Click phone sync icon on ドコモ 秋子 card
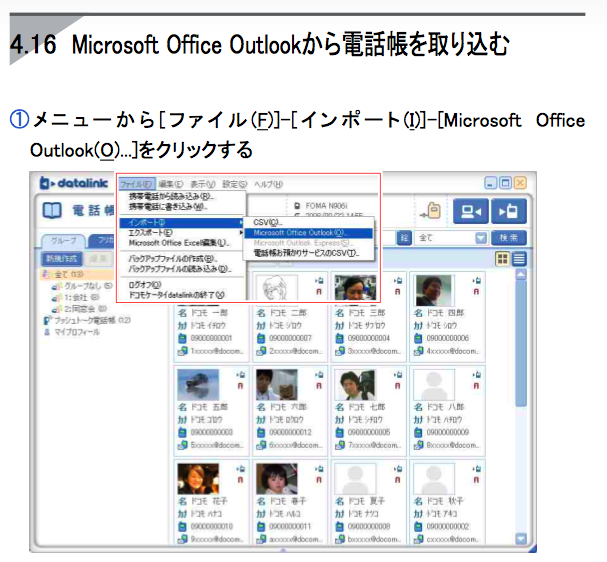Image resolution: width=607 pixels, height=562 pixels. 477,469
